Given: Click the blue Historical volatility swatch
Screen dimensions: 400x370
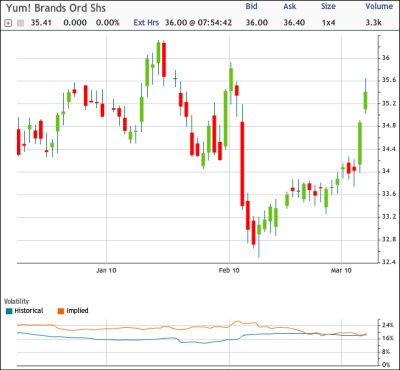Looking at the screenshot, I should tap(9, 311).
